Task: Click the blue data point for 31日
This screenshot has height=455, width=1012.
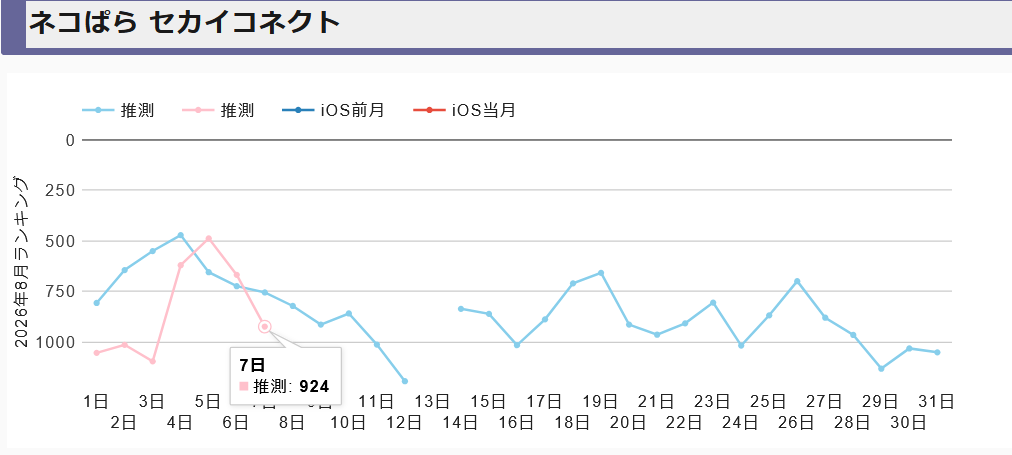Action: pos(937,352)
